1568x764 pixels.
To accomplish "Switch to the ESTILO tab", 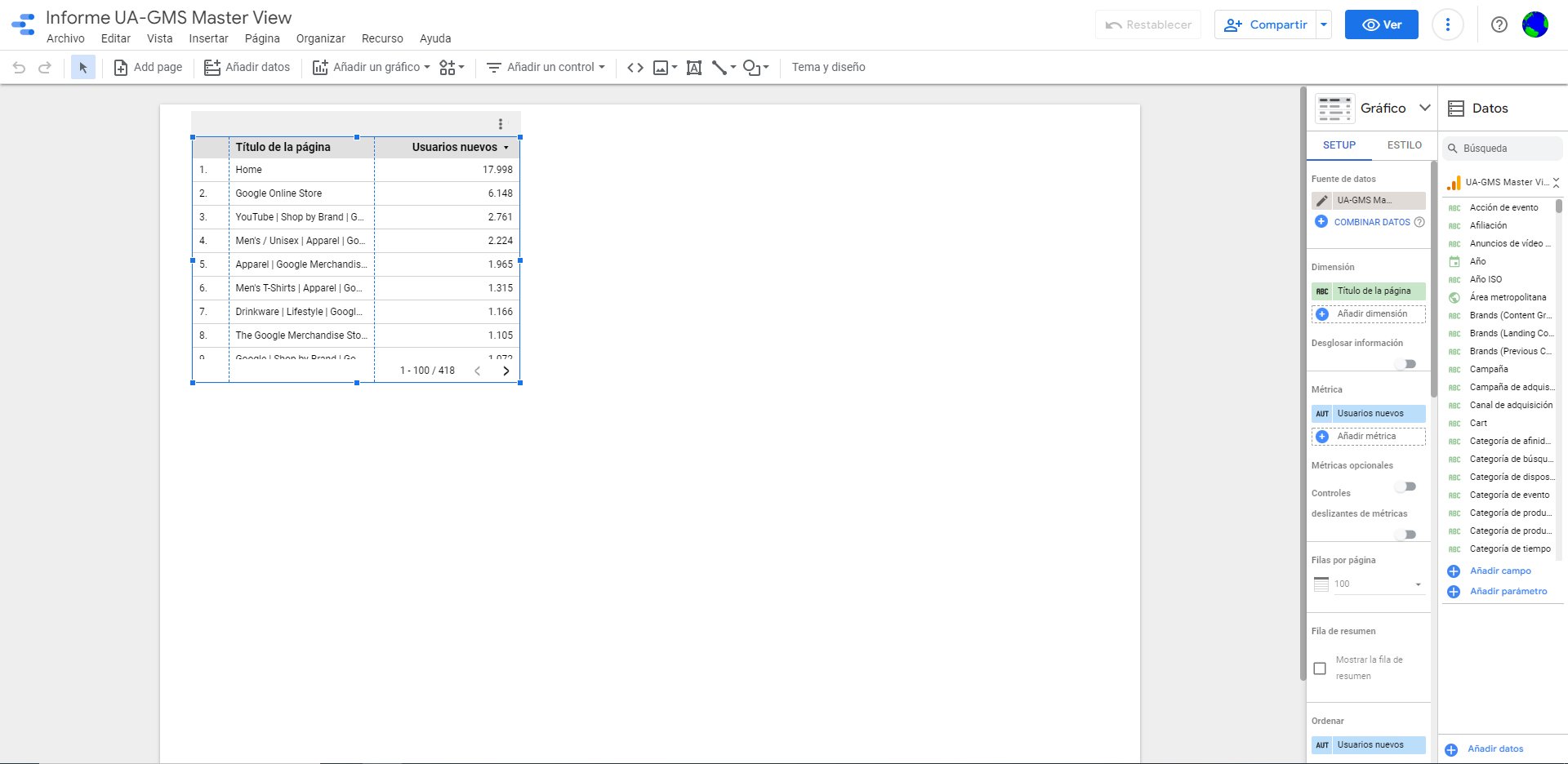I will [1405, 145].
